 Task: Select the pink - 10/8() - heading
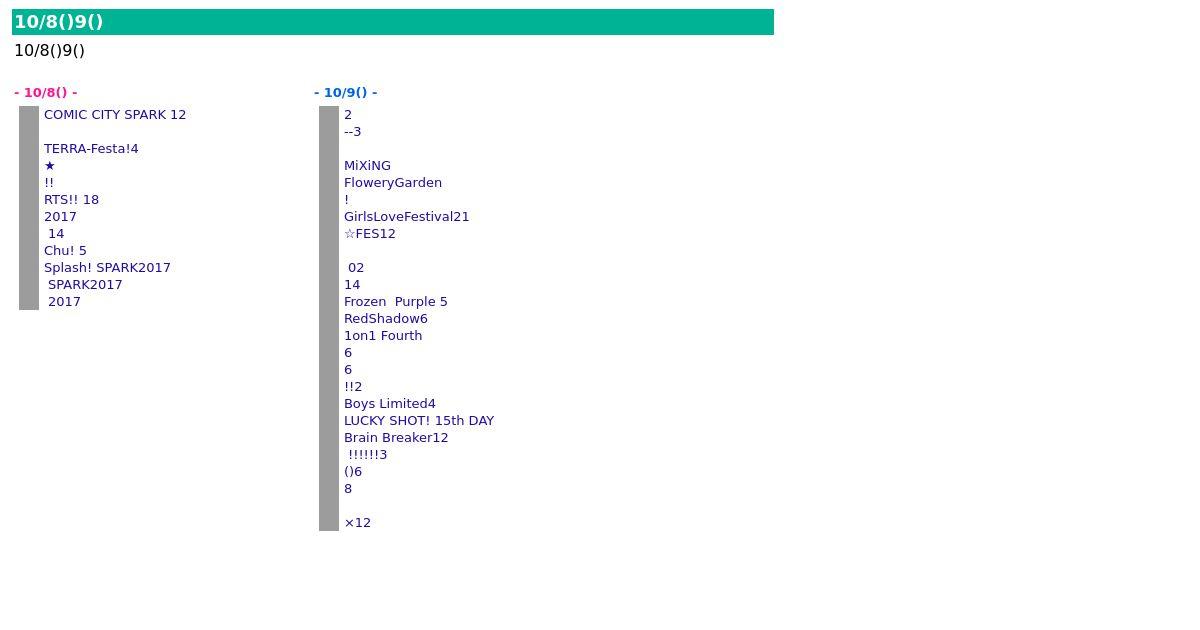pos(46,93)
